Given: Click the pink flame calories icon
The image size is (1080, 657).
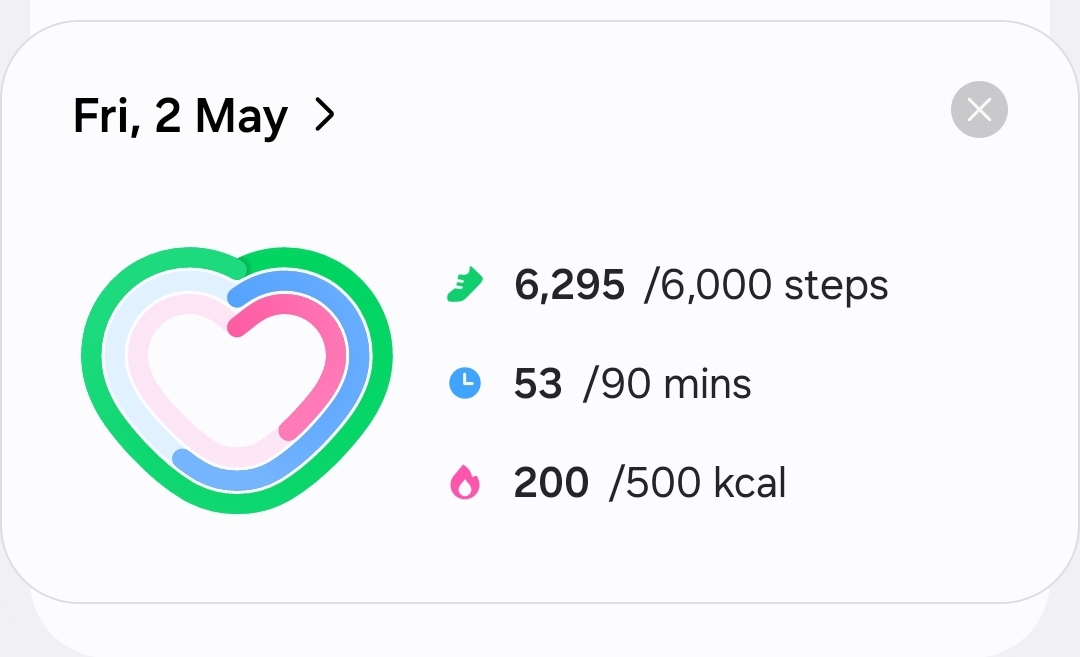Looking at the screenshot, I should pos(465,481).
